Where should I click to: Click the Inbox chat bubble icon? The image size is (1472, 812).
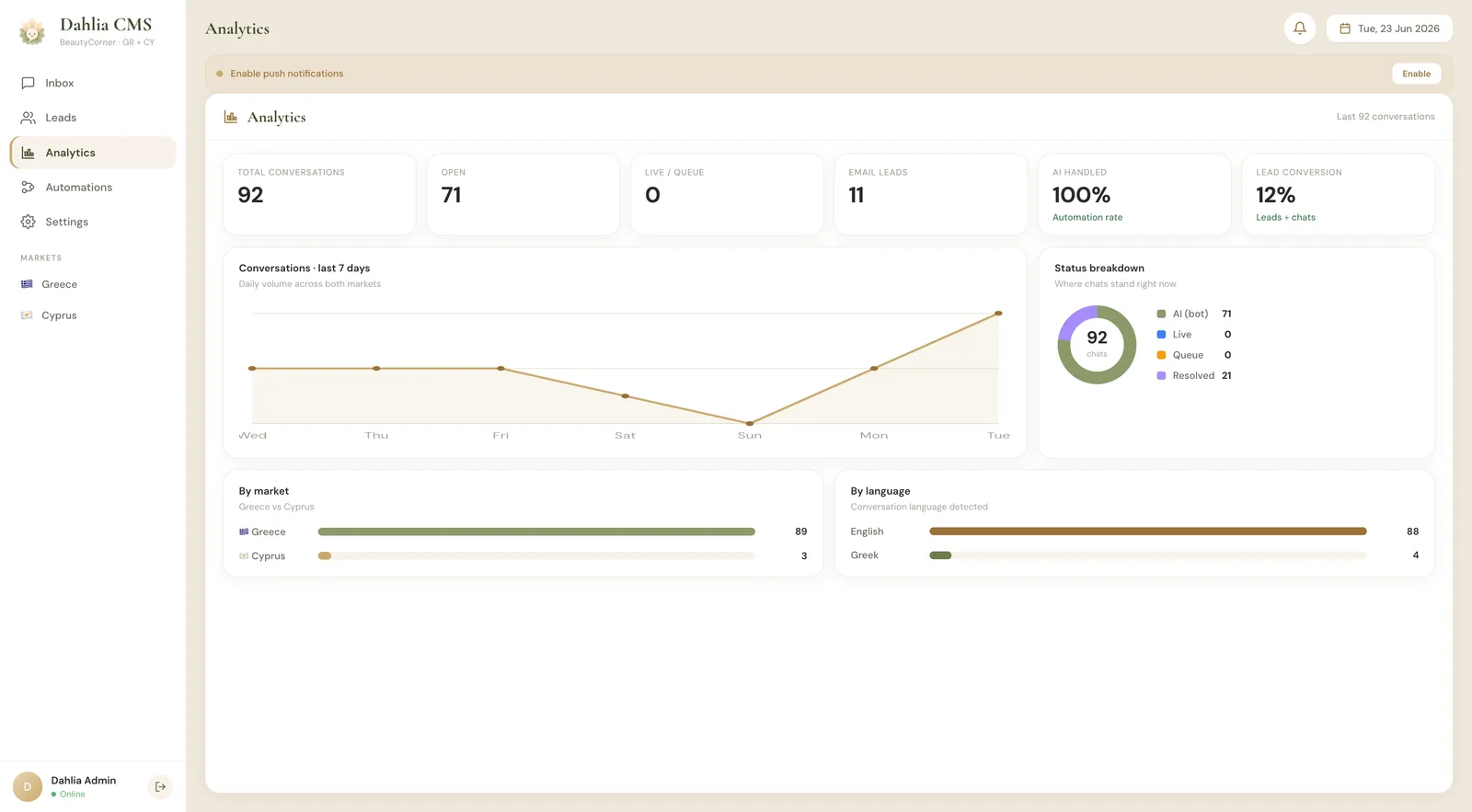tap(29, 83)
